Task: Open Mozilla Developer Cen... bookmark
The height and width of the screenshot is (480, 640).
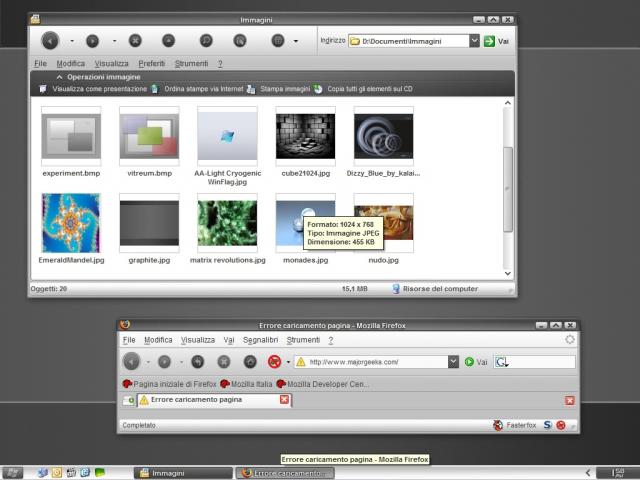Action: (x=323, y=384)
